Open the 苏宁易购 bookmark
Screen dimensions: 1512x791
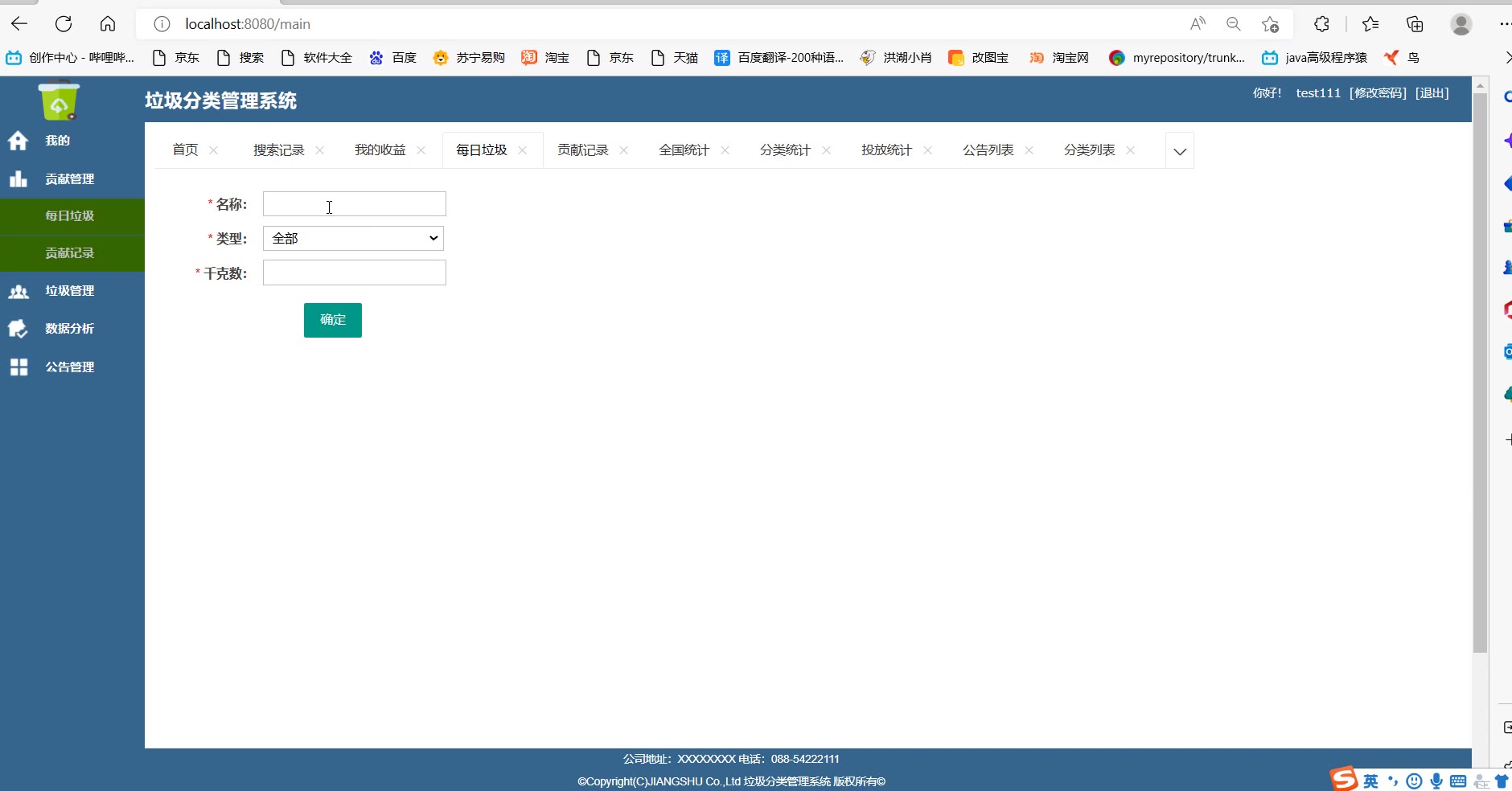click(x=469, y=58)
